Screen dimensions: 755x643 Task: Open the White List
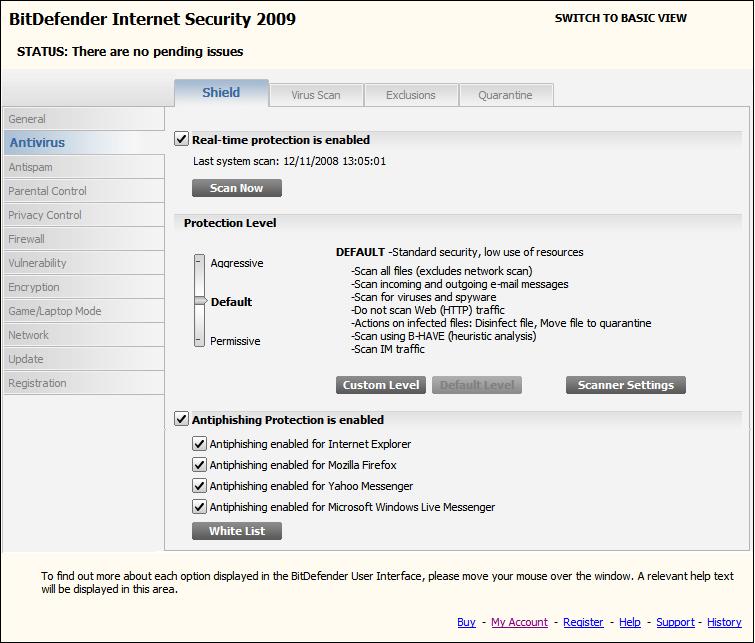(236, 531)
